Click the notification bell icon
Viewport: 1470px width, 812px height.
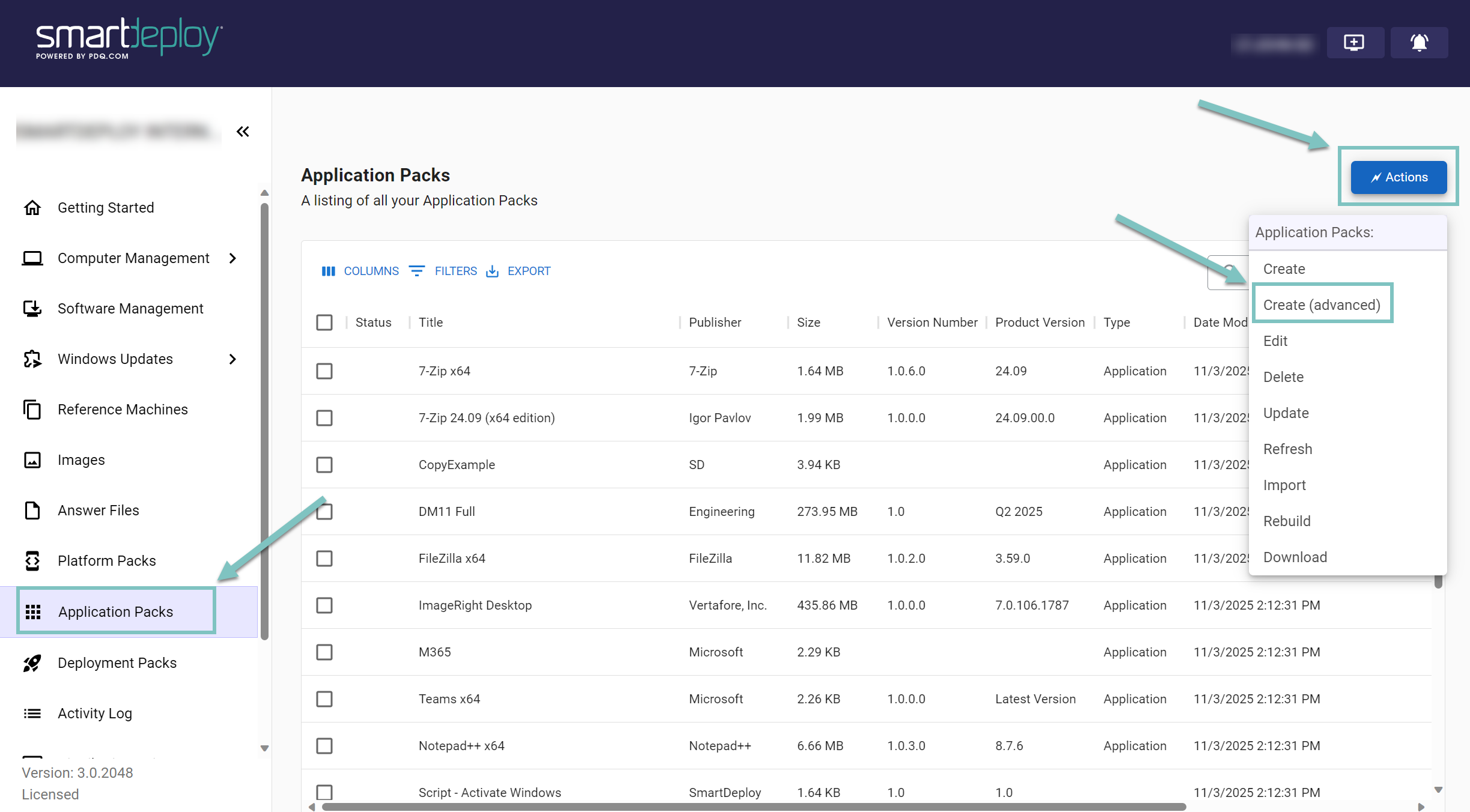(x=1419, y=43)
